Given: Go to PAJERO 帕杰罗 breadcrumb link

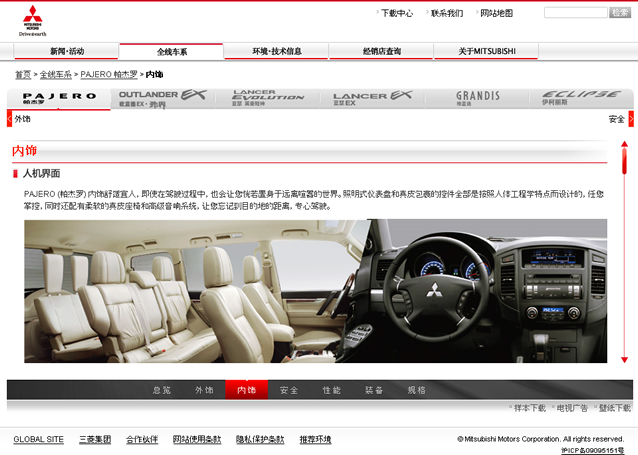Looking at the screenshot, I should tap(109, 74).
